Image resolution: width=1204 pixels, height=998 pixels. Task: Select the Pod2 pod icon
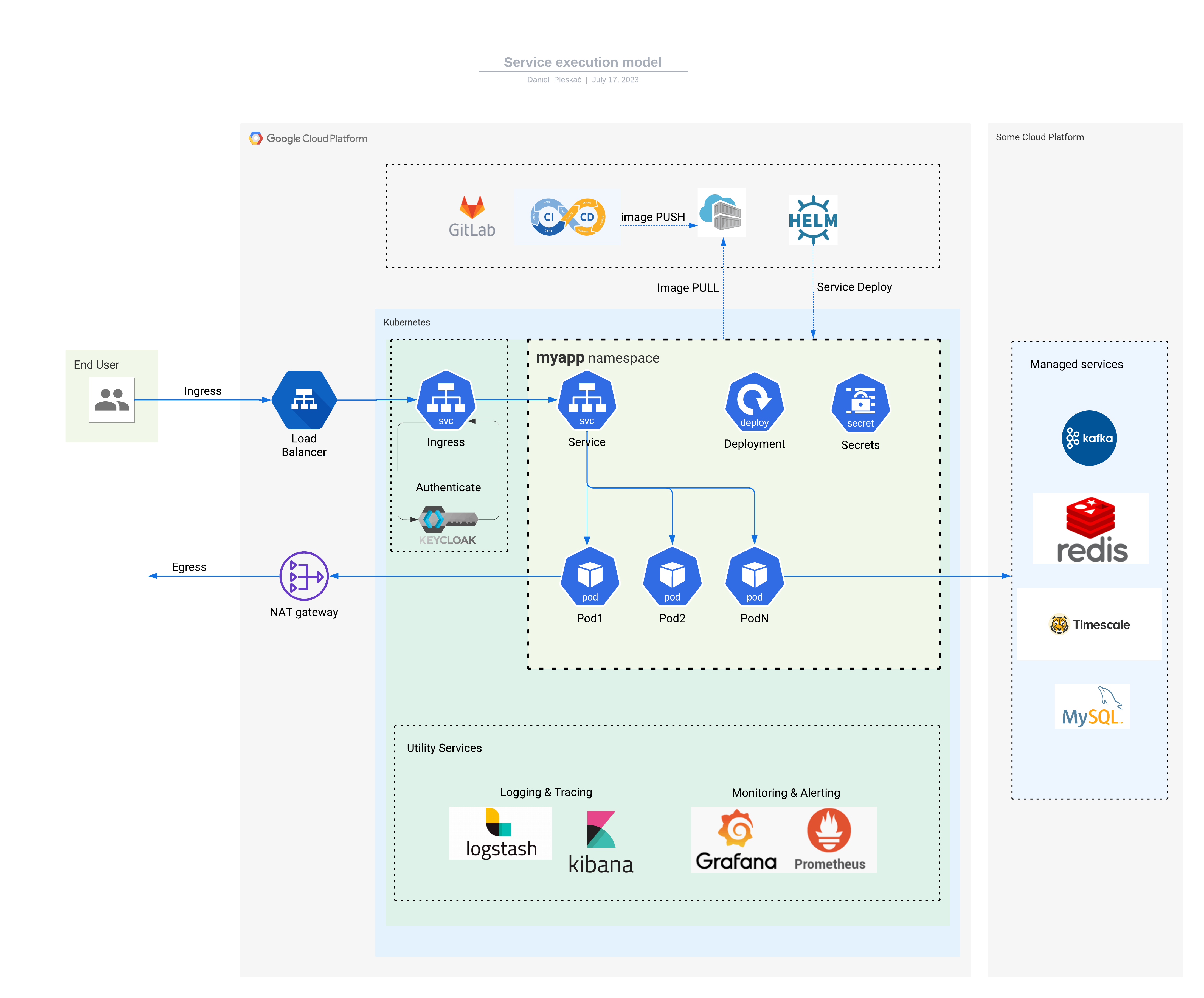pos(672,576)
